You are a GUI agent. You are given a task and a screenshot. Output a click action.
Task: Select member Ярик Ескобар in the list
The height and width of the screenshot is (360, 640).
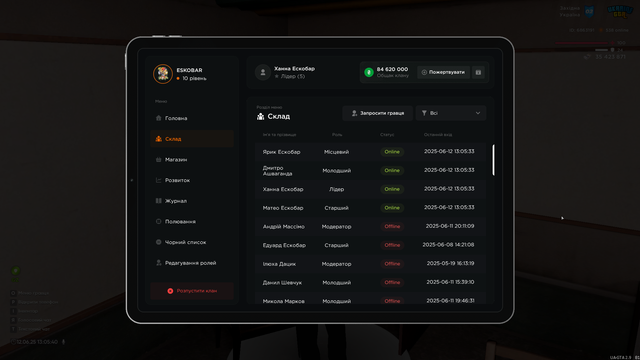[x=281, y=152]
